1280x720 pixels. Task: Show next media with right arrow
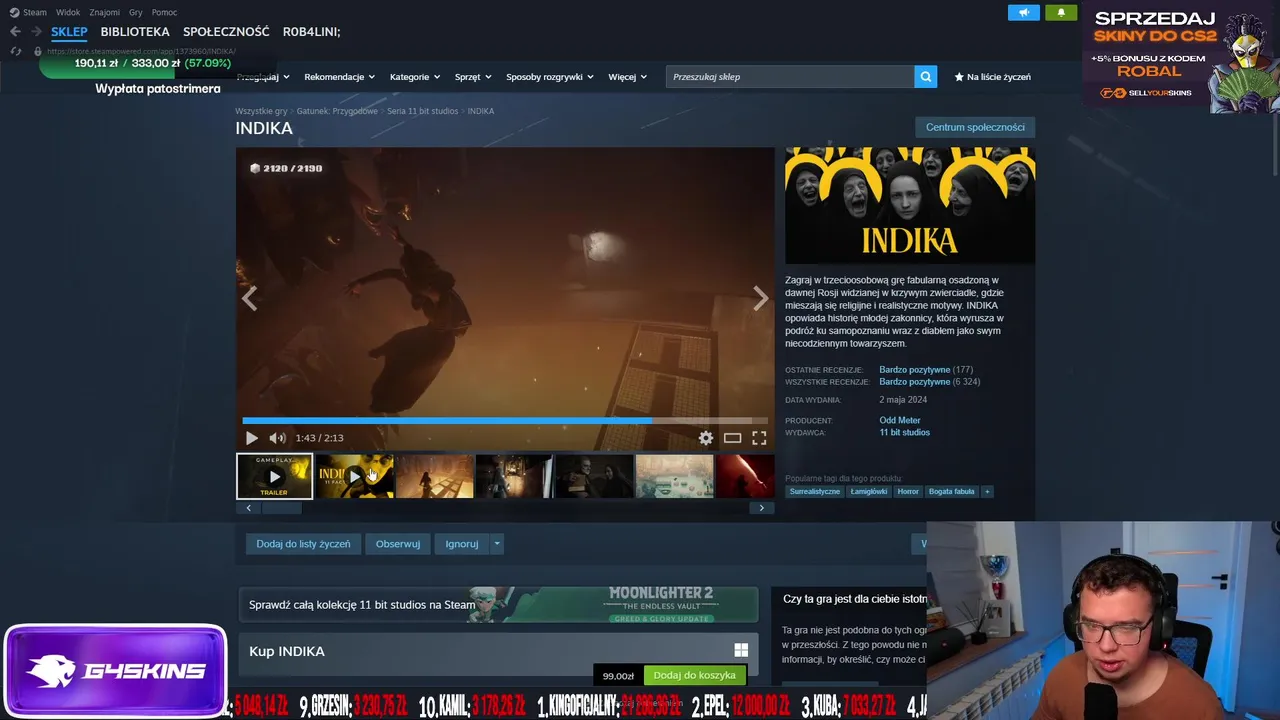pyautogui.click(x=761, y=298)
